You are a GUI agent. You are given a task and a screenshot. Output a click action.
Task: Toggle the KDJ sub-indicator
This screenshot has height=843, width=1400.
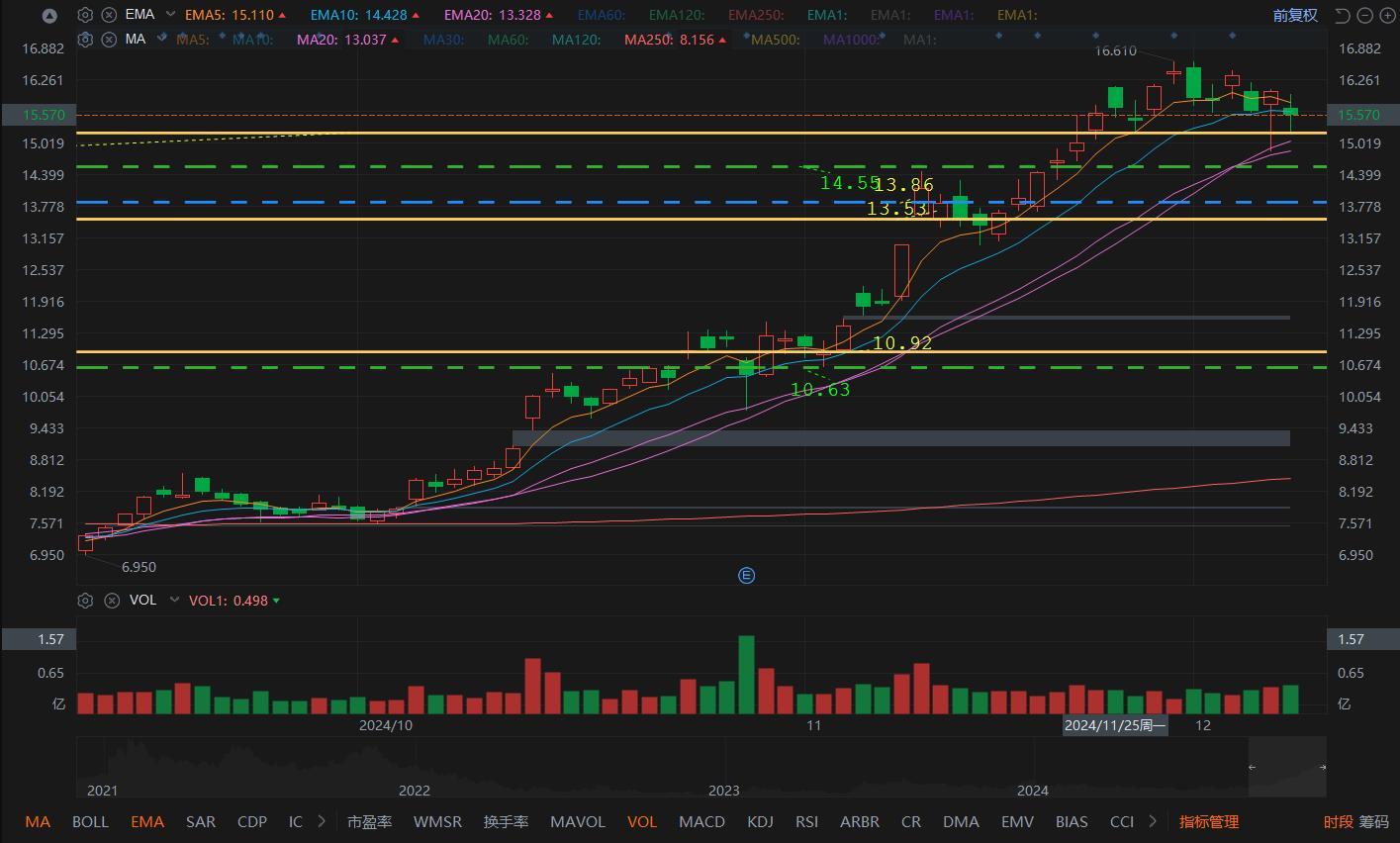(x=760, y=821)
